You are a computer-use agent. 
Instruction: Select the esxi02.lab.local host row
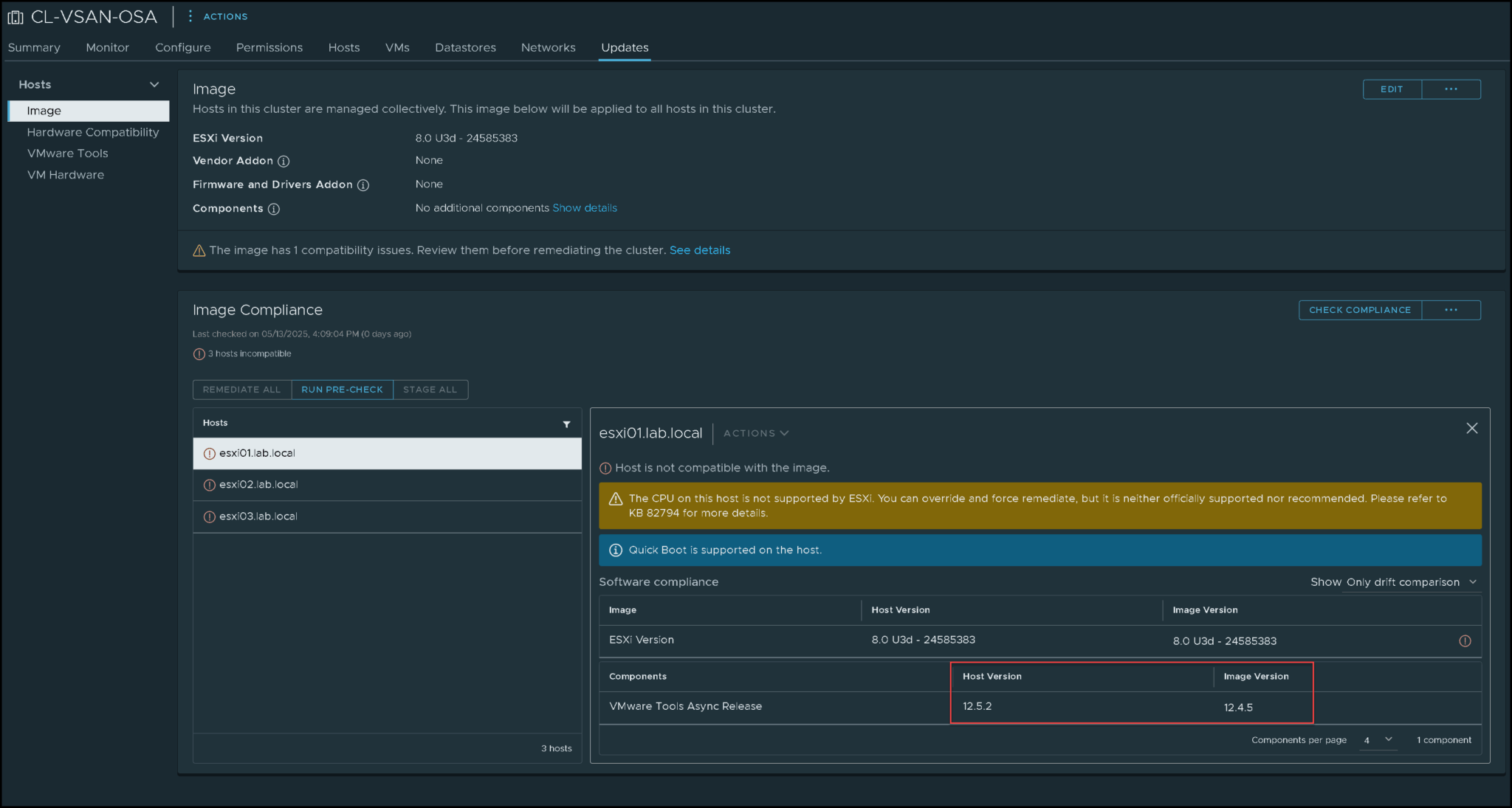pos(387,485)
